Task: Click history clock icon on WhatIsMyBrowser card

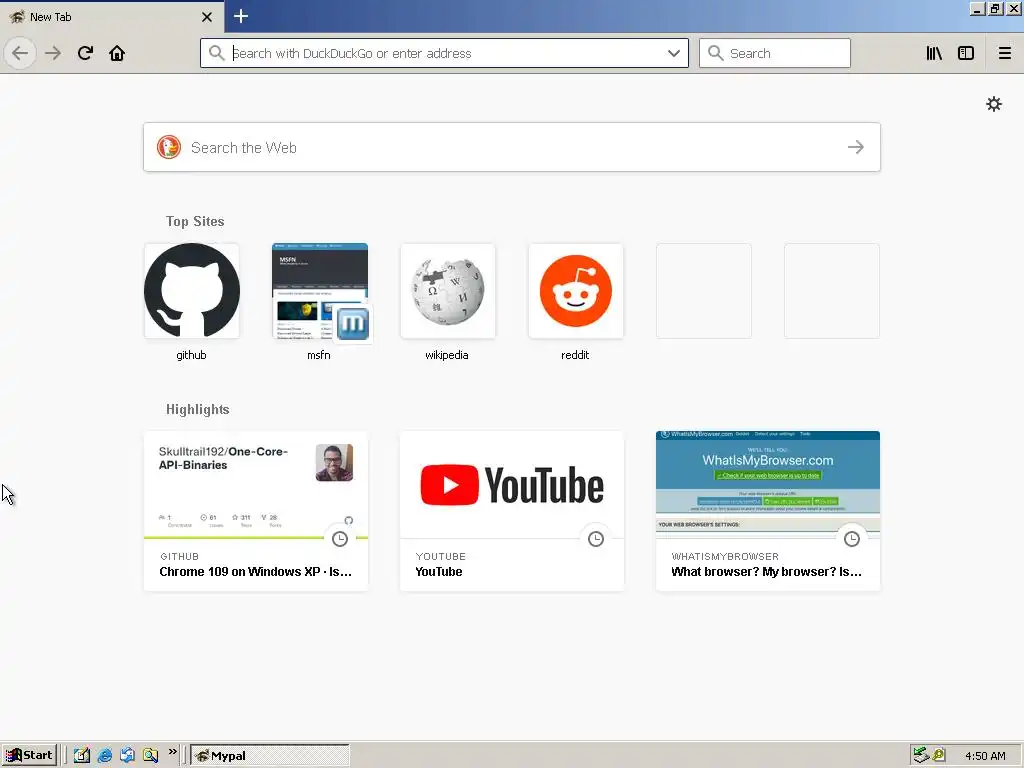Action: pyautogui.click(x=852, y=539)
